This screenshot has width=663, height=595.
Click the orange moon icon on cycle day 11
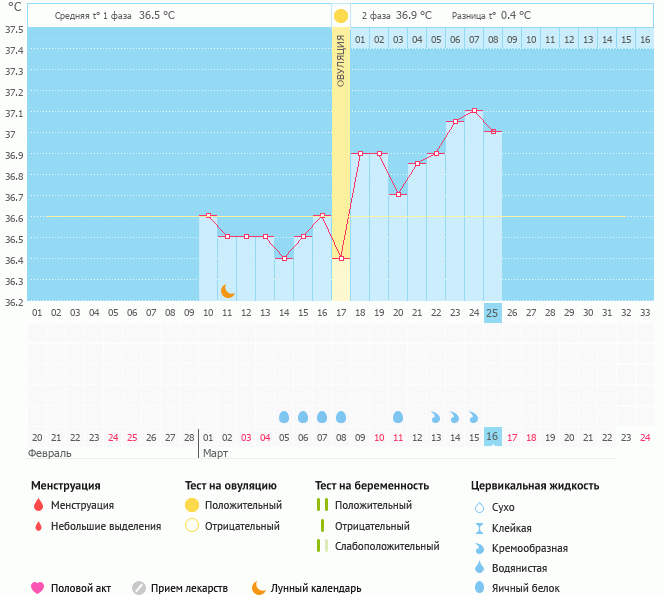point(228,291)
